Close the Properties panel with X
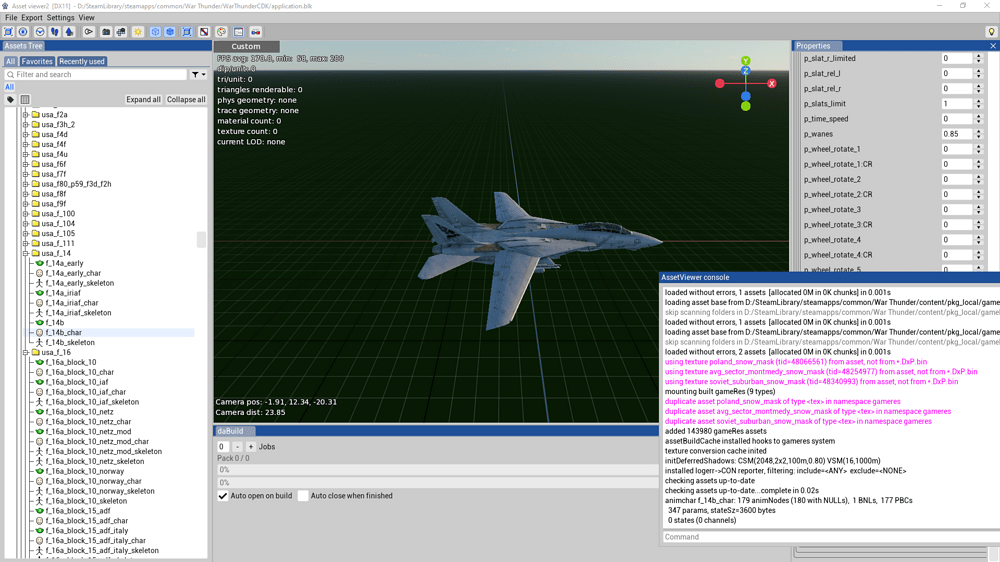This screenshot has height=562, width=1000. coord(993,46)
